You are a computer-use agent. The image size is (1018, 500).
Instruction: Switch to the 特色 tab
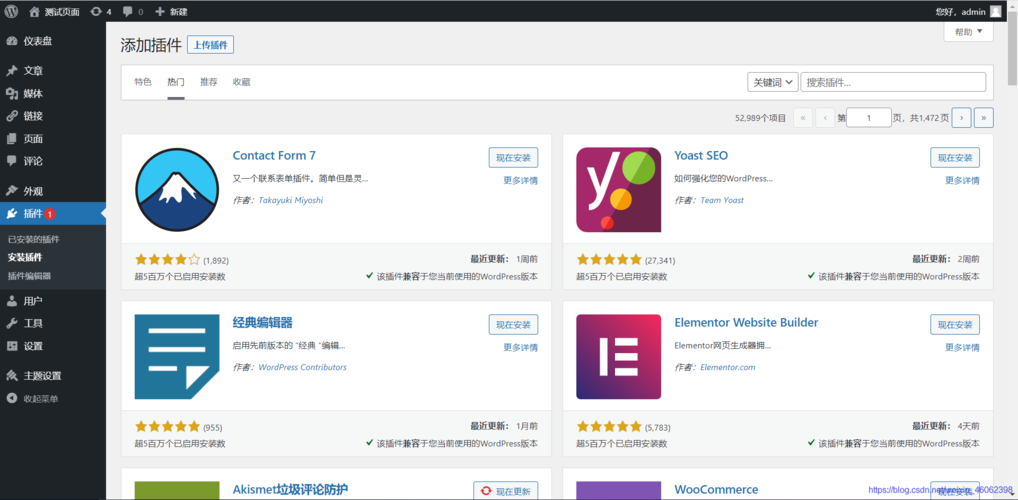pos(143,82)
